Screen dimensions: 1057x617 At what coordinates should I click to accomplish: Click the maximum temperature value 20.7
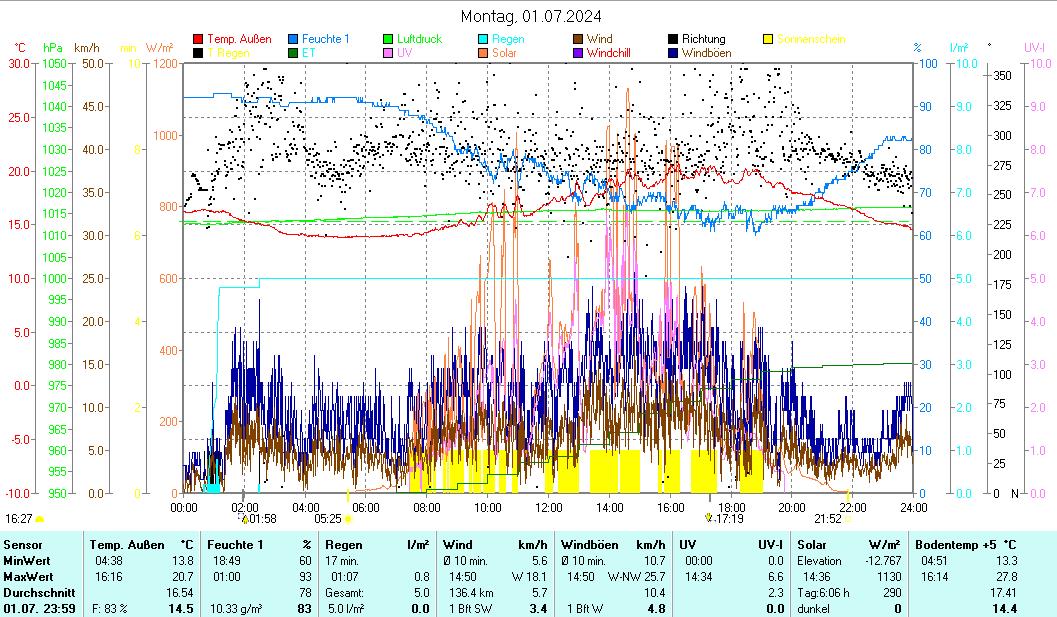tap(182, 577)
